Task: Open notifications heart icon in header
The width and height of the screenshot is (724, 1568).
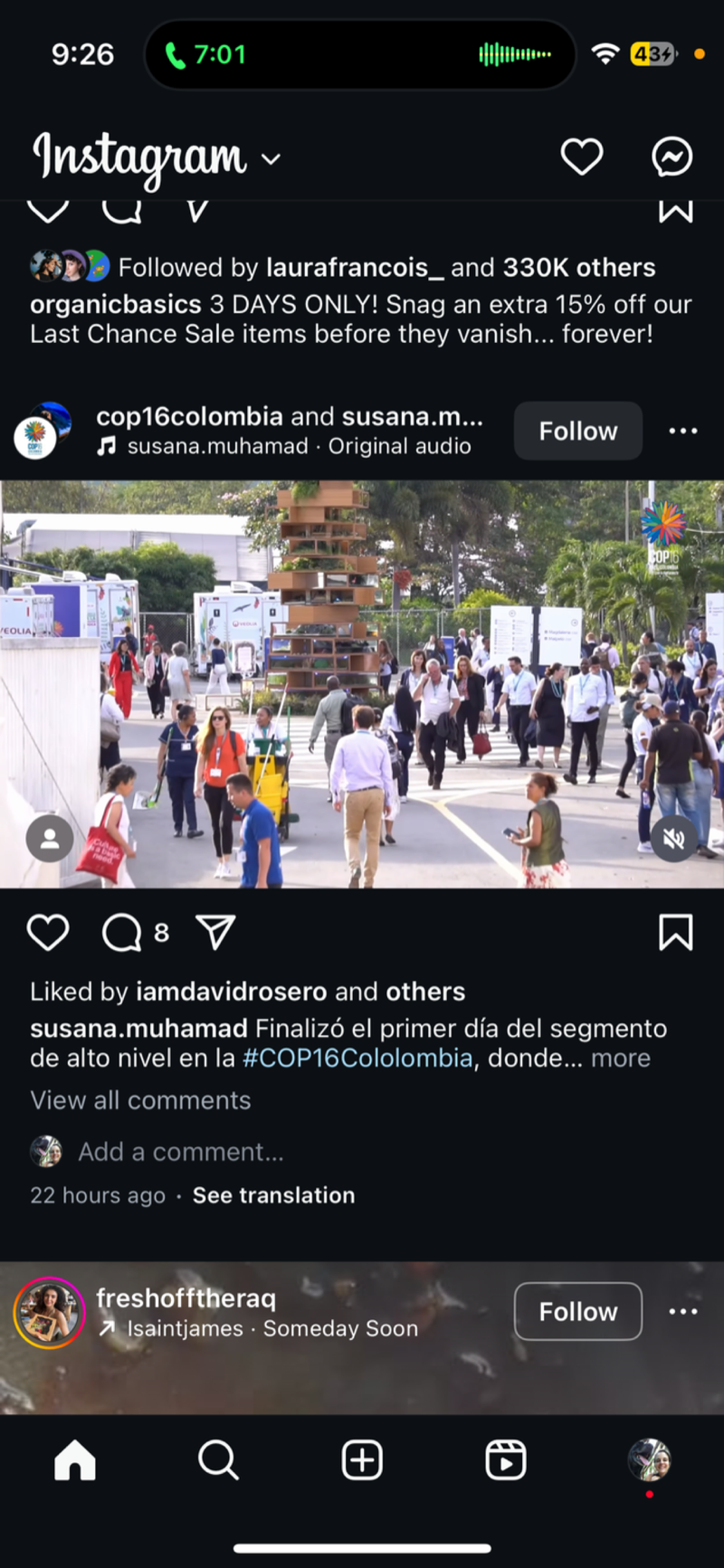Action: click(581, 157)
